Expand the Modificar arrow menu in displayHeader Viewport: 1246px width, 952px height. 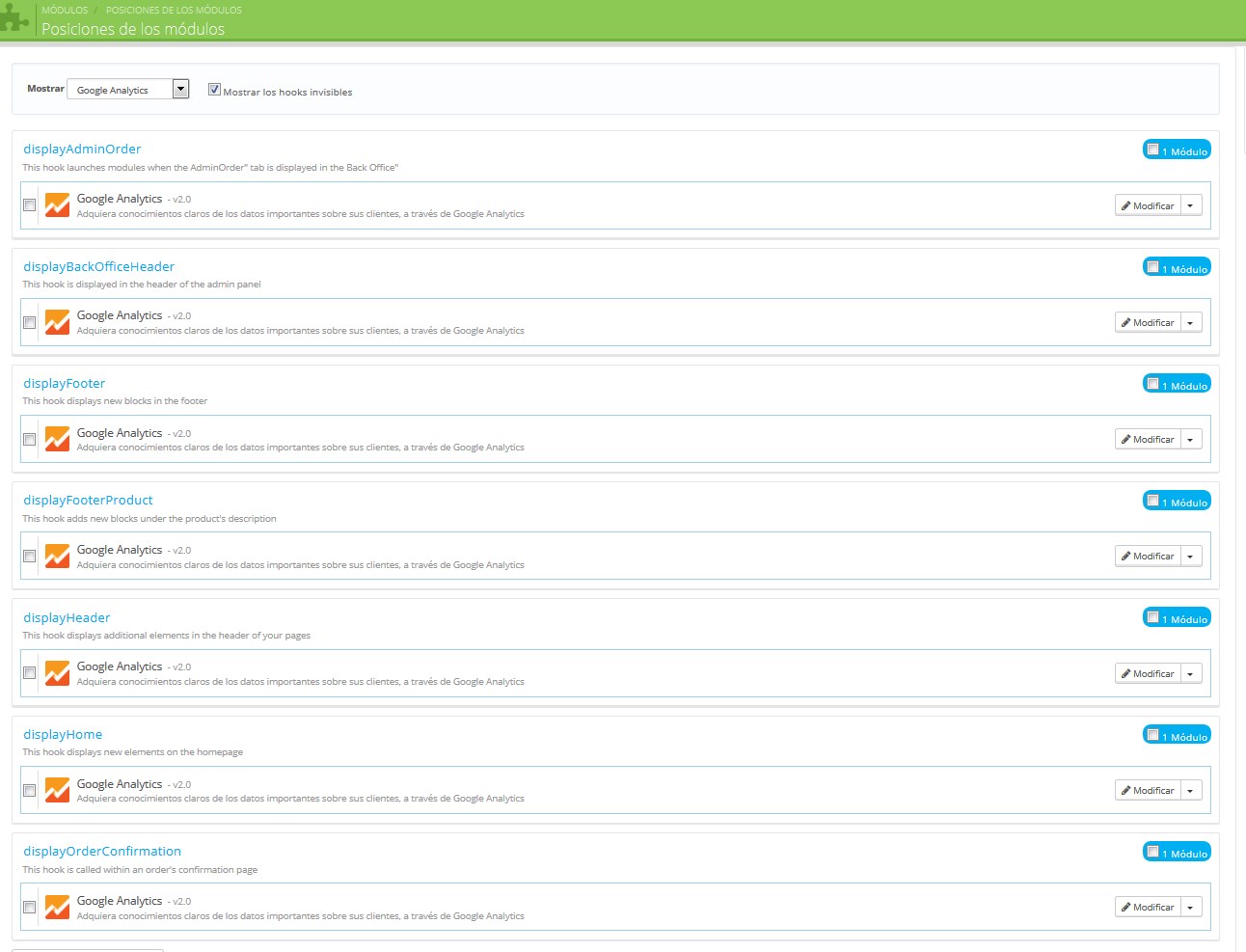point(1191,673)
